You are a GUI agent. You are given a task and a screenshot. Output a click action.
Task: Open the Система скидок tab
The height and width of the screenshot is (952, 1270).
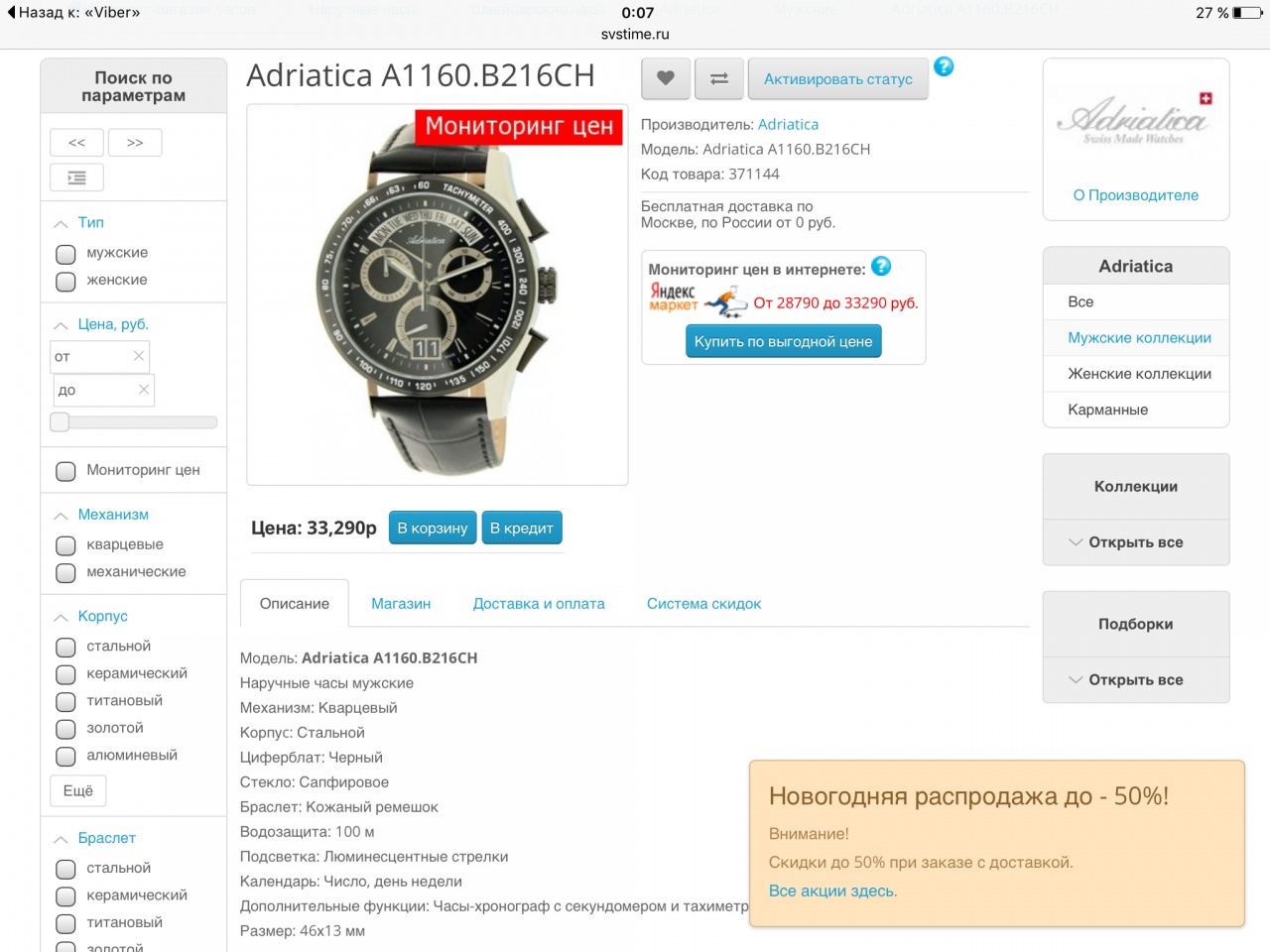click(x=703, y=604)
